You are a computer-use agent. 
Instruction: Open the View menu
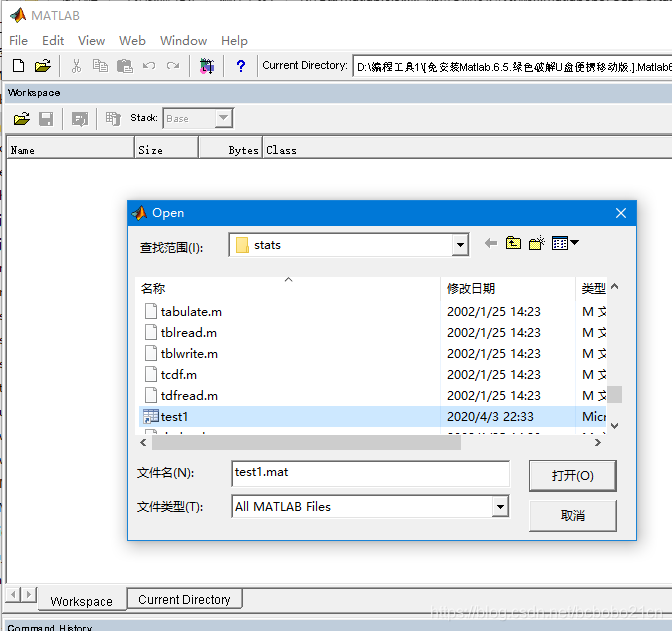[x=91, y=41]
